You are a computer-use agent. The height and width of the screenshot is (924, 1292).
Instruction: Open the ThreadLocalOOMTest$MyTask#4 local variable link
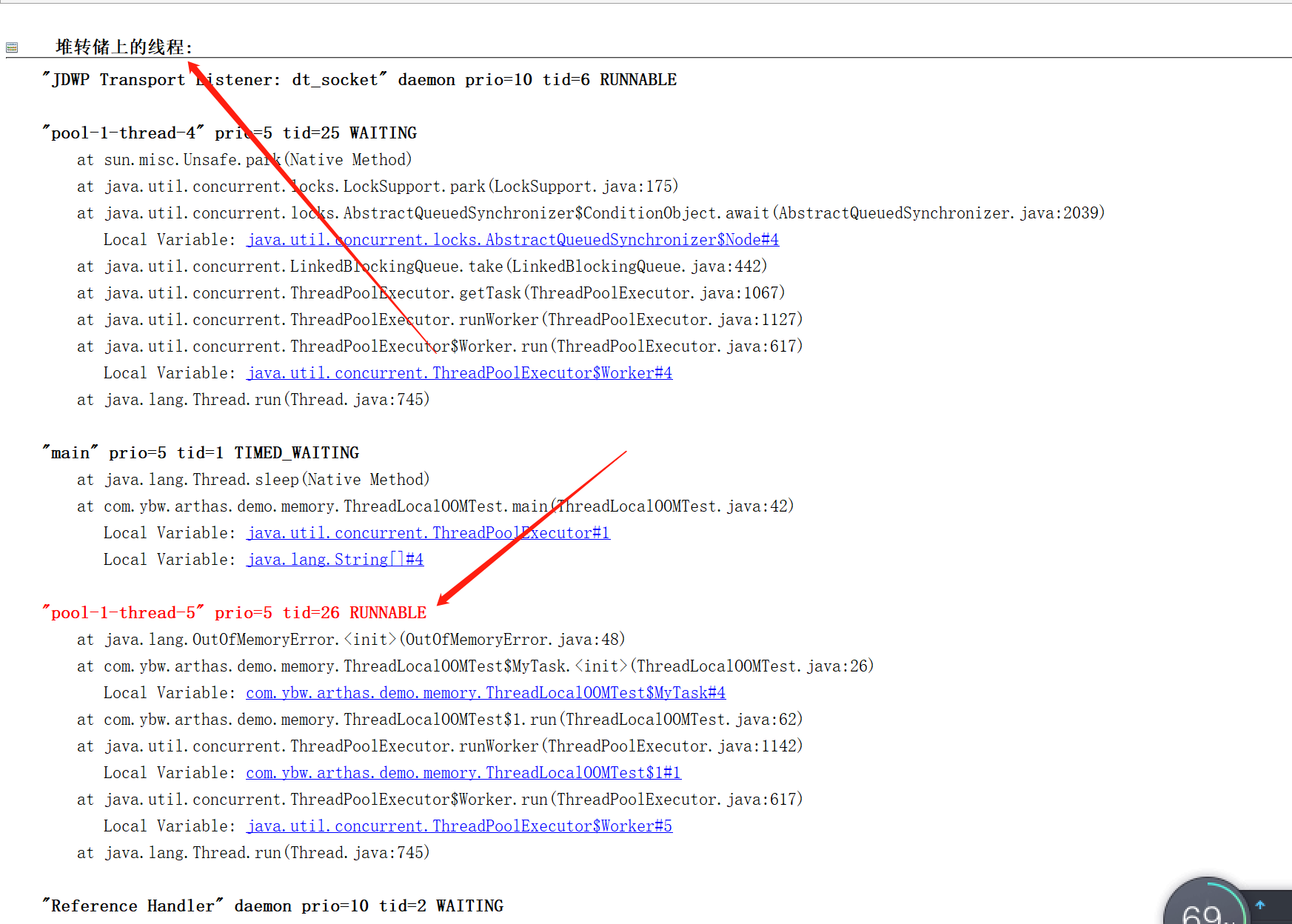point(485,692)
